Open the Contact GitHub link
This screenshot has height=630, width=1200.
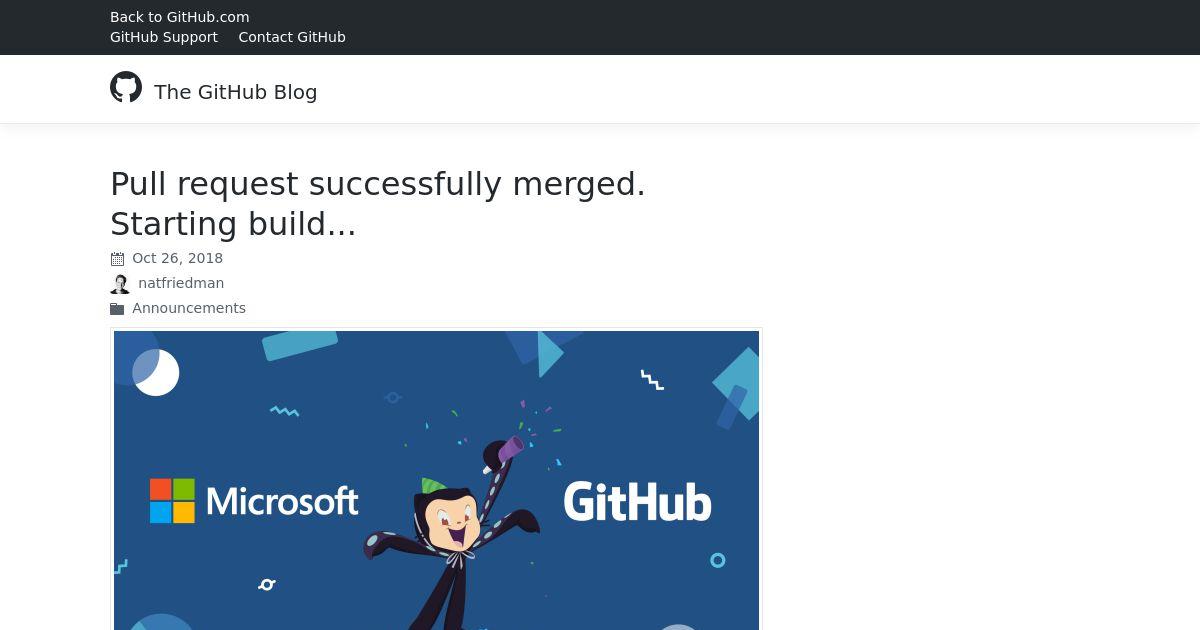(292, 37)
